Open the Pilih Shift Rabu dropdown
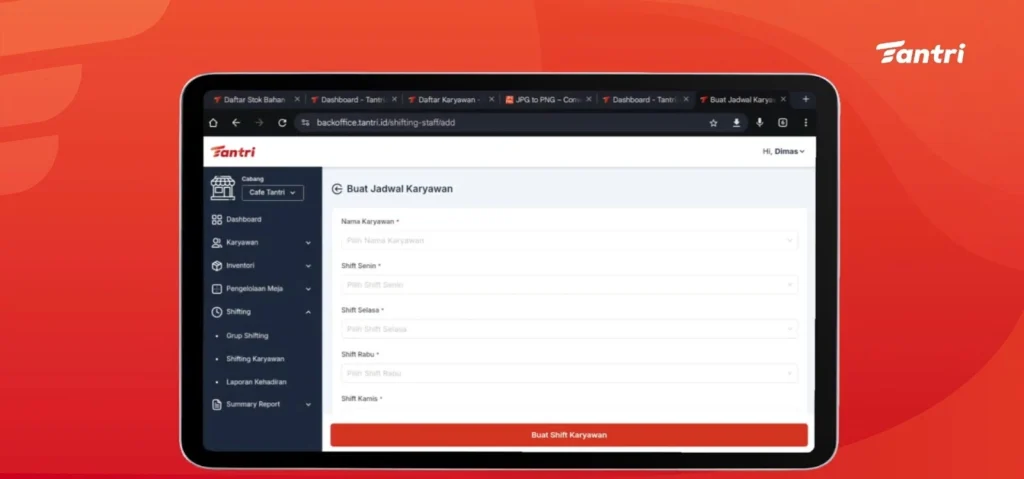The image size is (1024, 479). 569,373
